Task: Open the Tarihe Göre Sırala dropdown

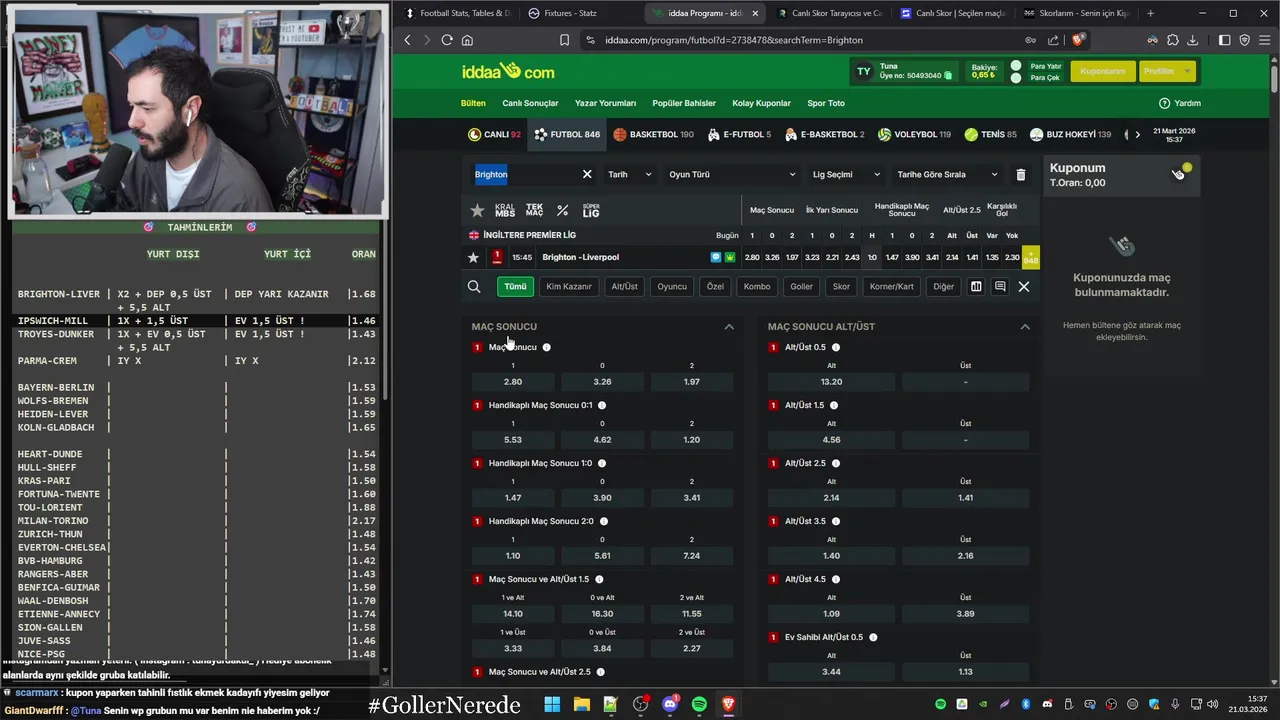Action: point(947,174)
